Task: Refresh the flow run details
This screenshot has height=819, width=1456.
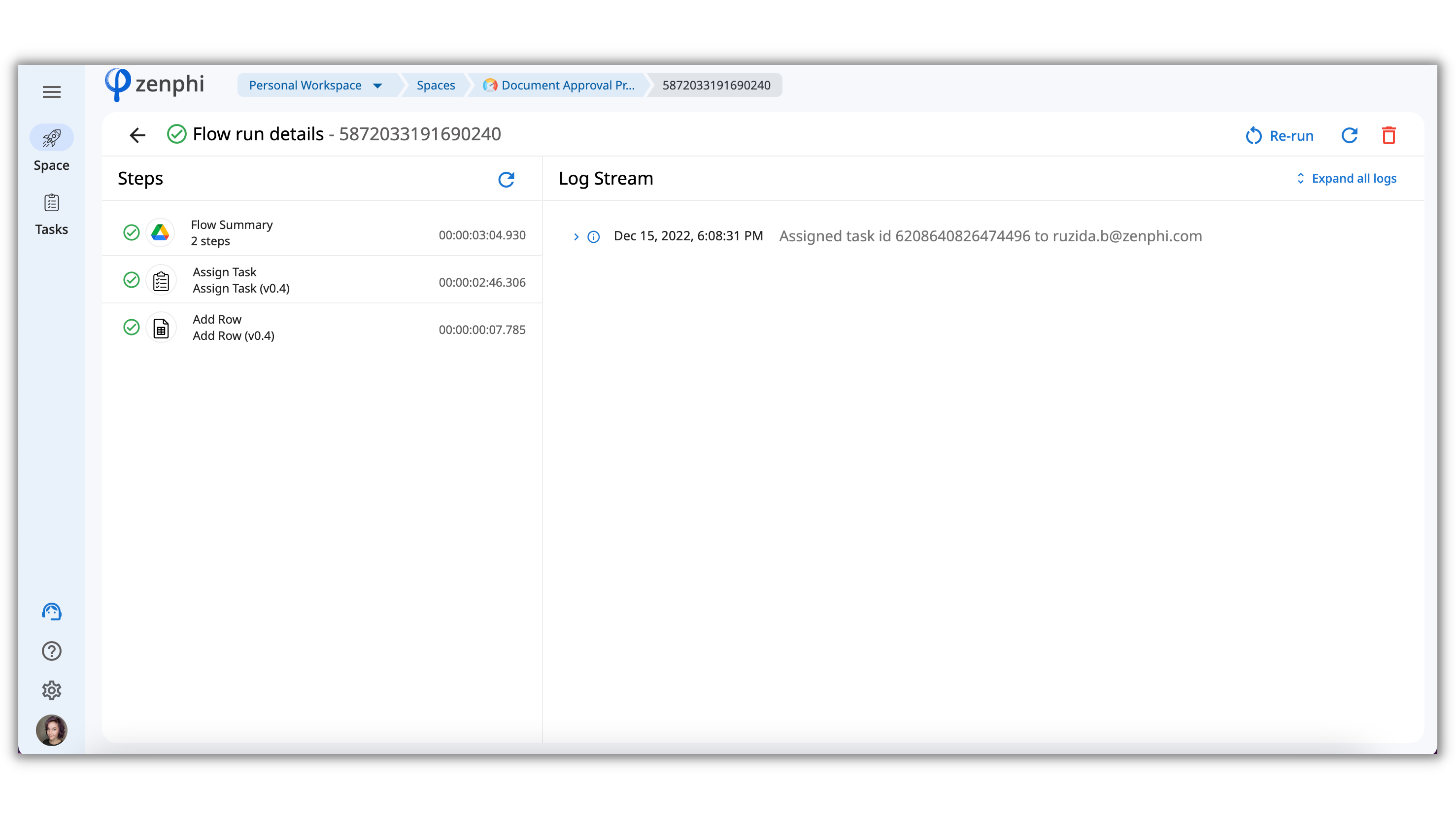Action: coord(1349,136)
